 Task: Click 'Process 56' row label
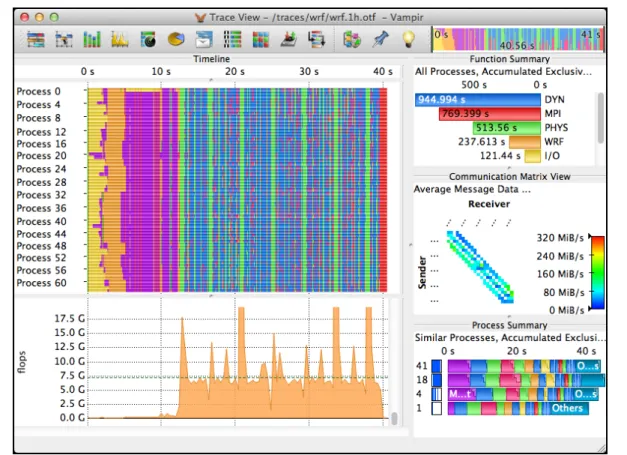(41, 271)
